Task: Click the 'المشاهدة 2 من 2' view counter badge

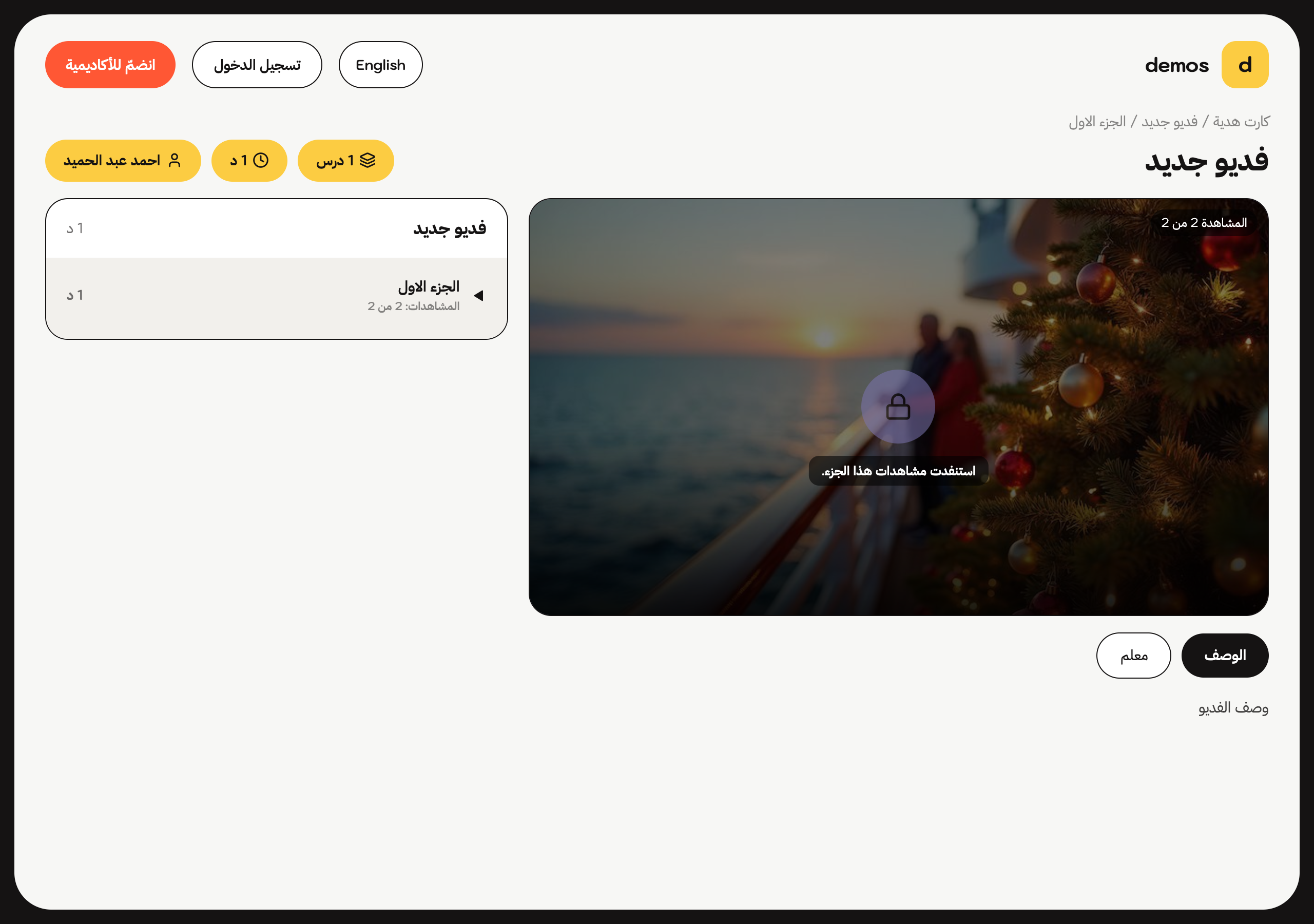Action: 1204,223
